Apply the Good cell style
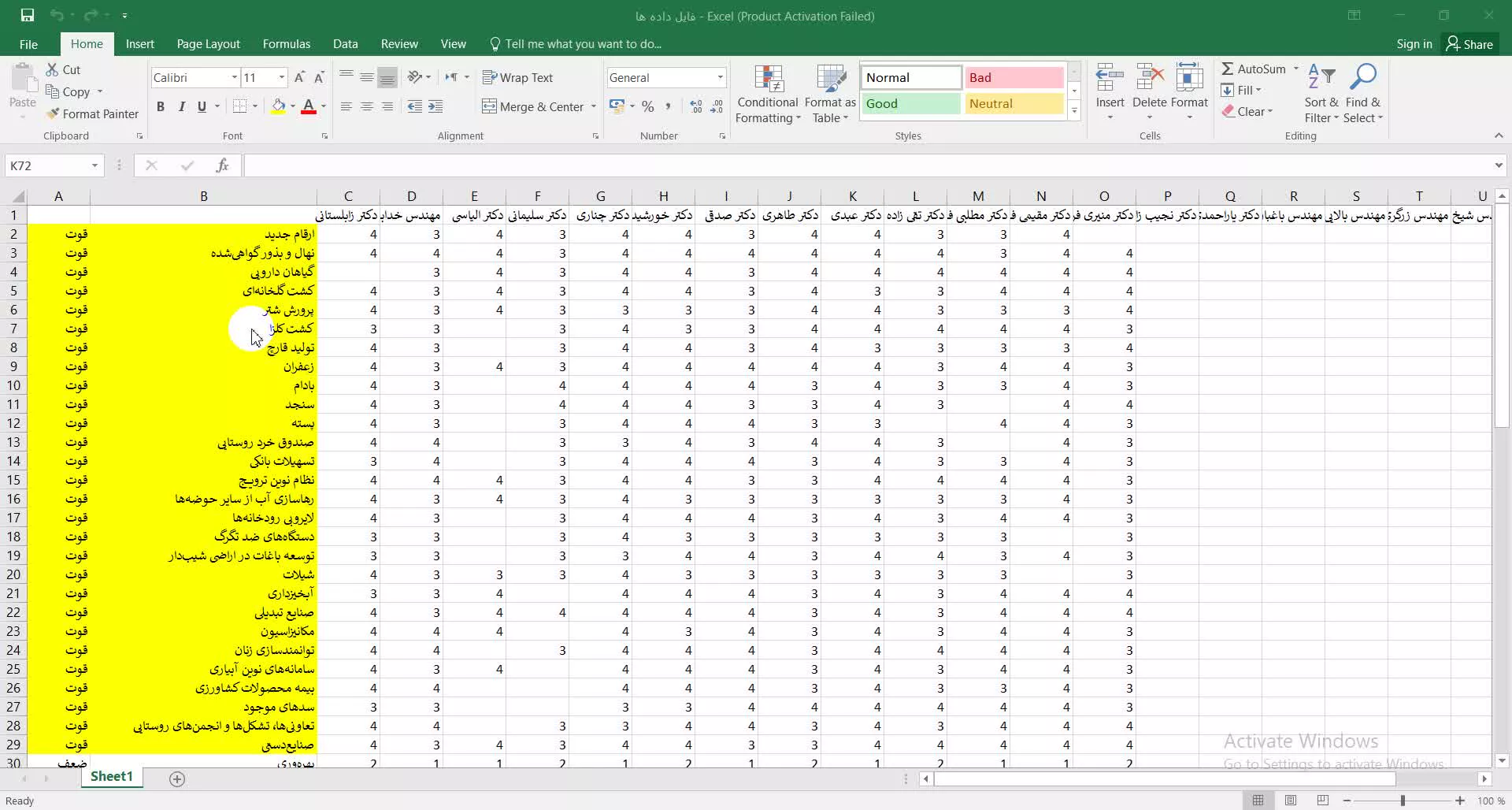The height and width of the screenshot is (810, 1512). tap(910, 103)
